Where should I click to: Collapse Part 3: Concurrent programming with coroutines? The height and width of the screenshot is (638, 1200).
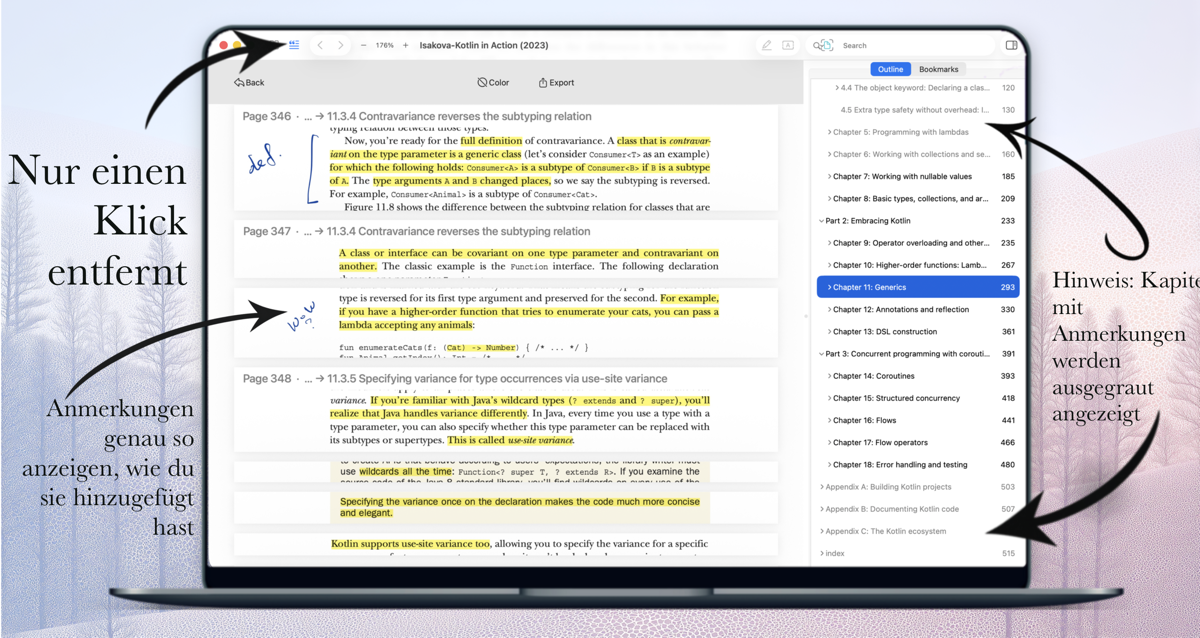tap(821, 354)
